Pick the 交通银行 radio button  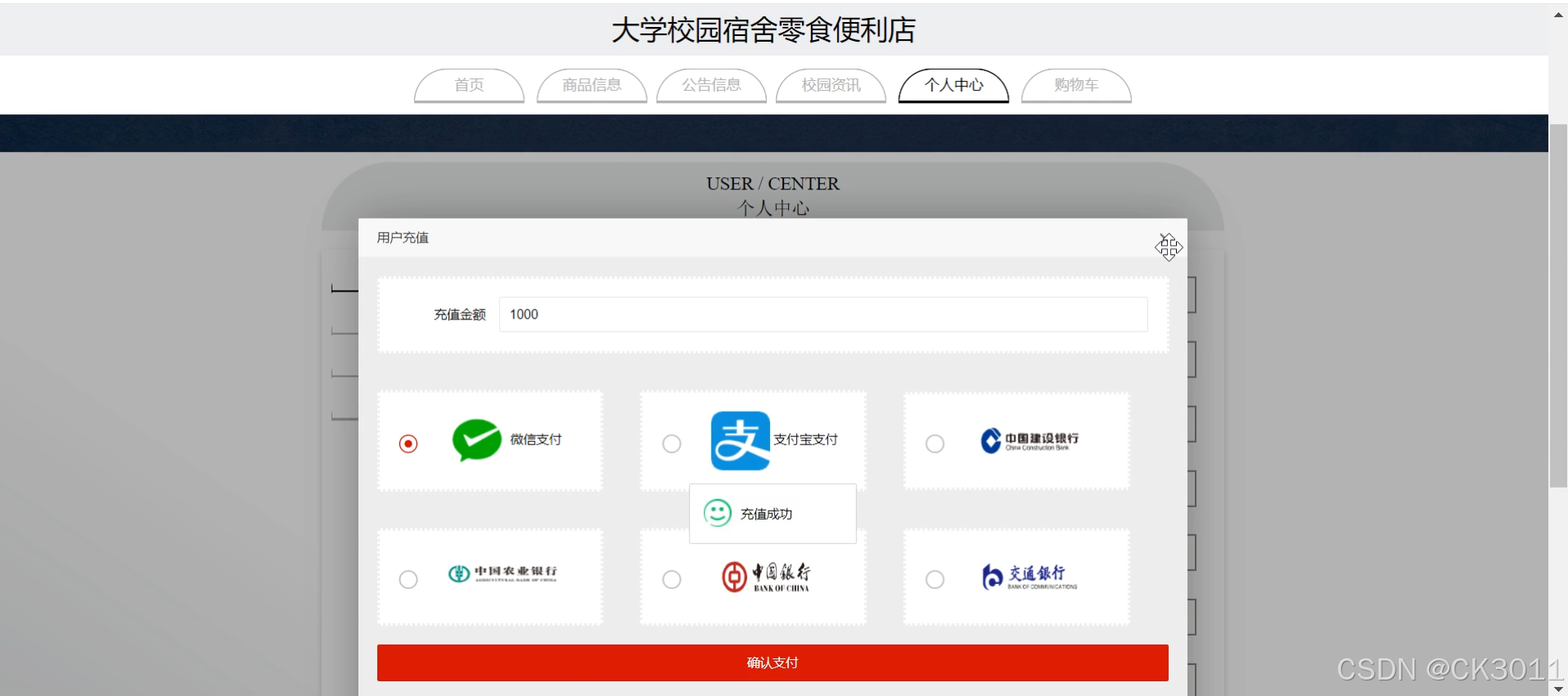(x=935, y=579)
